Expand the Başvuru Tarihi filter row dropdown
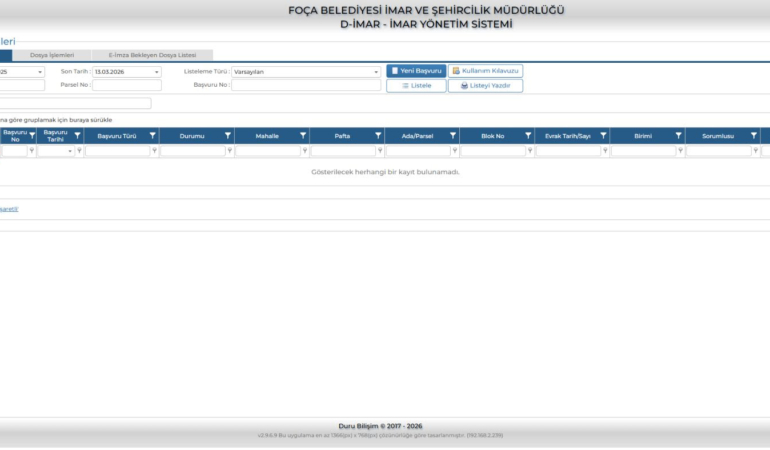The width and height of the screenshot is (770, 450). (x=70, y=151)
